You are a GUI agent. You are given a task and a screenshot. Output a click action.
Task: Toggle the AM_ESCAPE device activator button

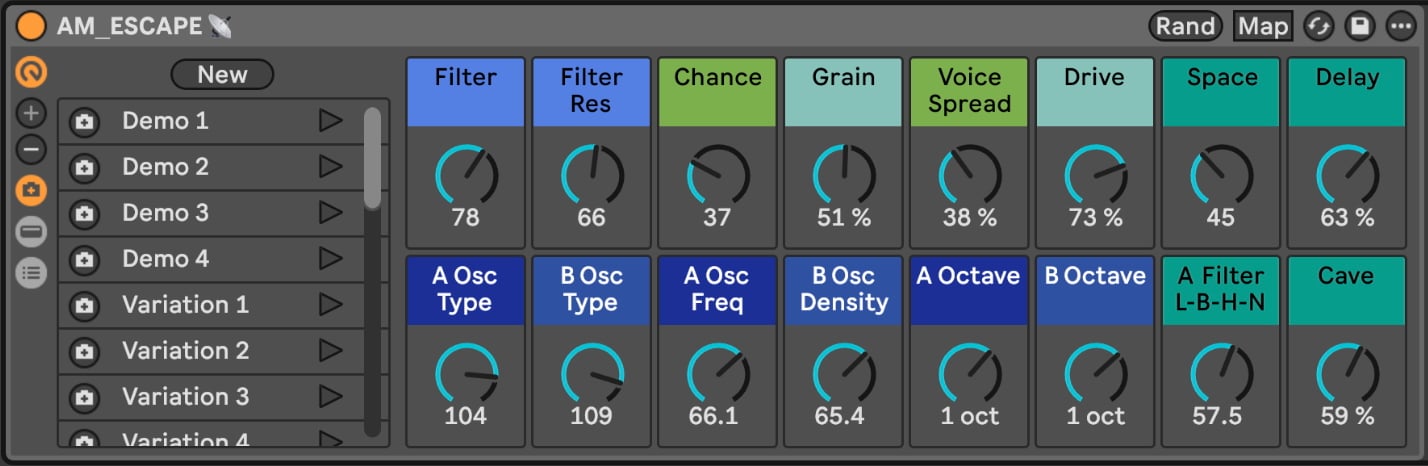tap(31, 26)
